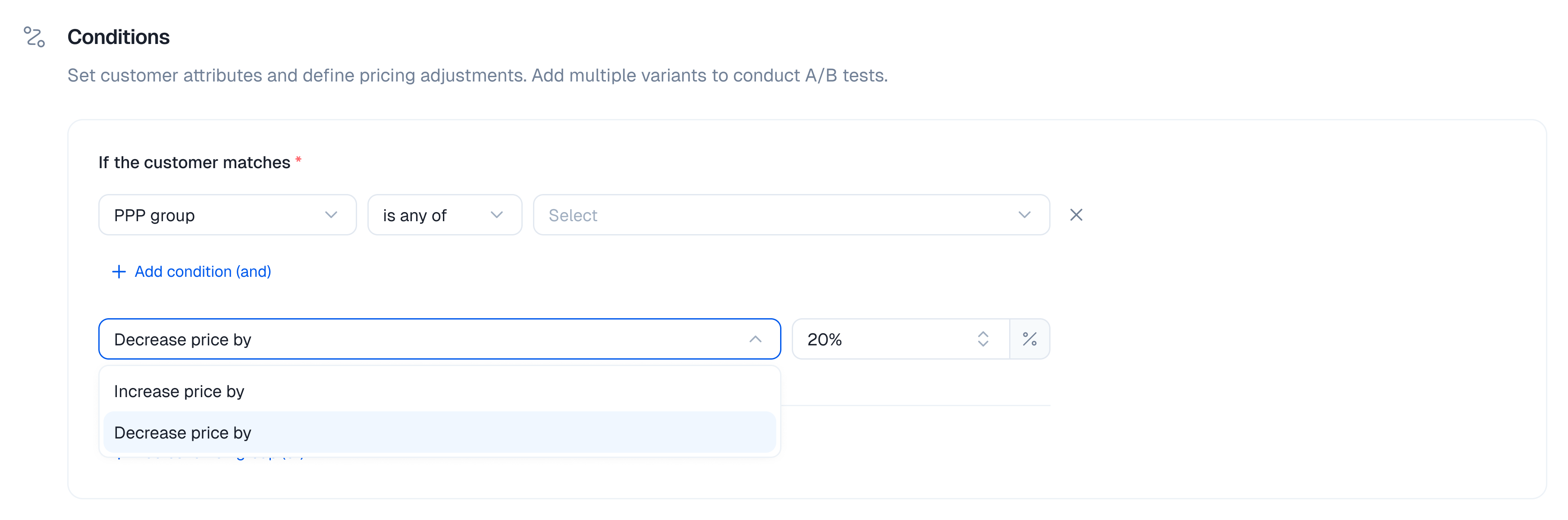Choose 'Increase price by' option
The height and width of the screenshot is (520, 1568).
[179, 392]
